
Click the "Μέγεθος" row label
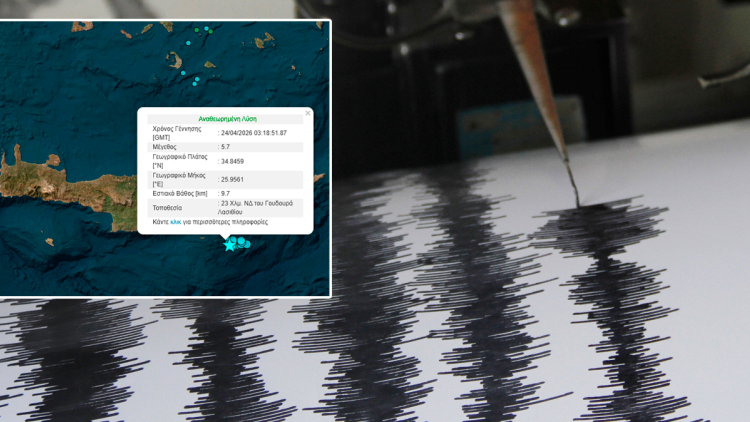tap(164, 147)
